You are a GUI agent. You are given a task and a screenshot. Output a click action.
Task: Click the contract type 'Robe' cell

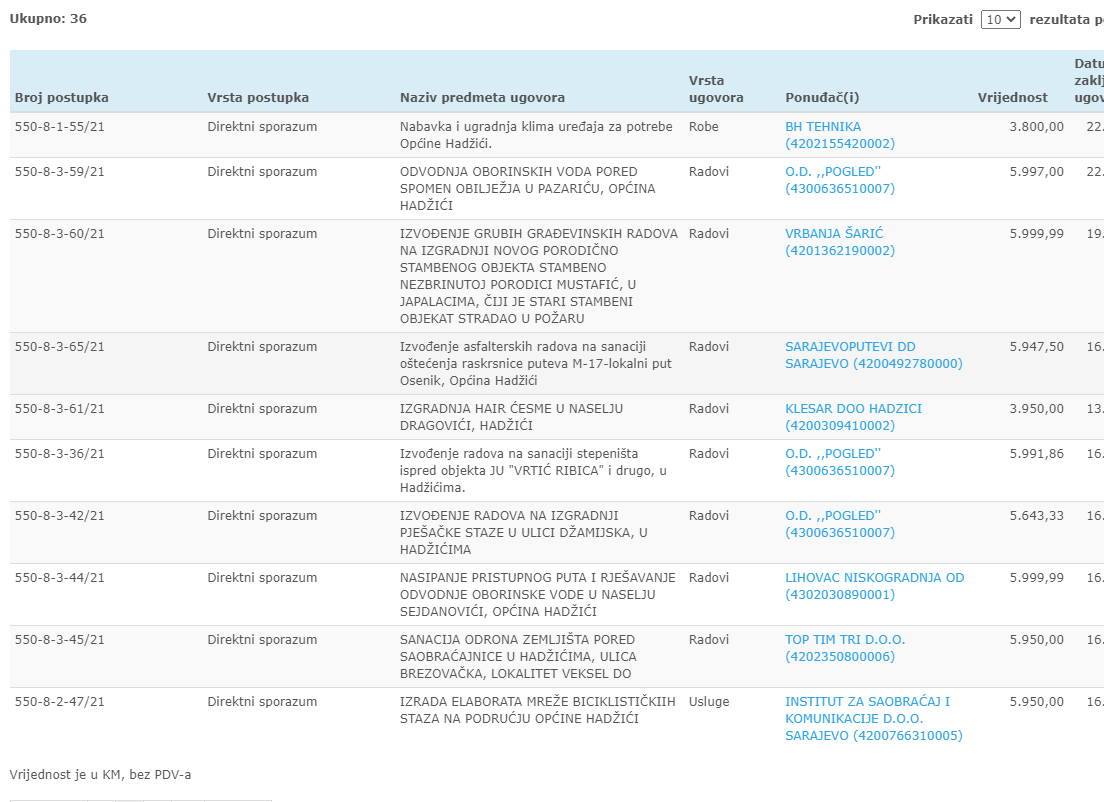click(x=703, y=127)
